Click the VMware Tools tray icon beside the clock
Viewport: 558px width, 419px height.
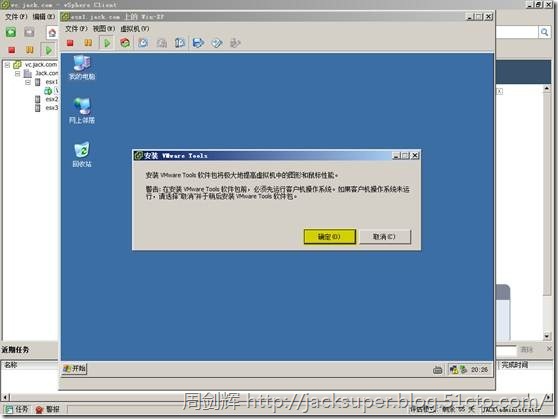[463, 370]
